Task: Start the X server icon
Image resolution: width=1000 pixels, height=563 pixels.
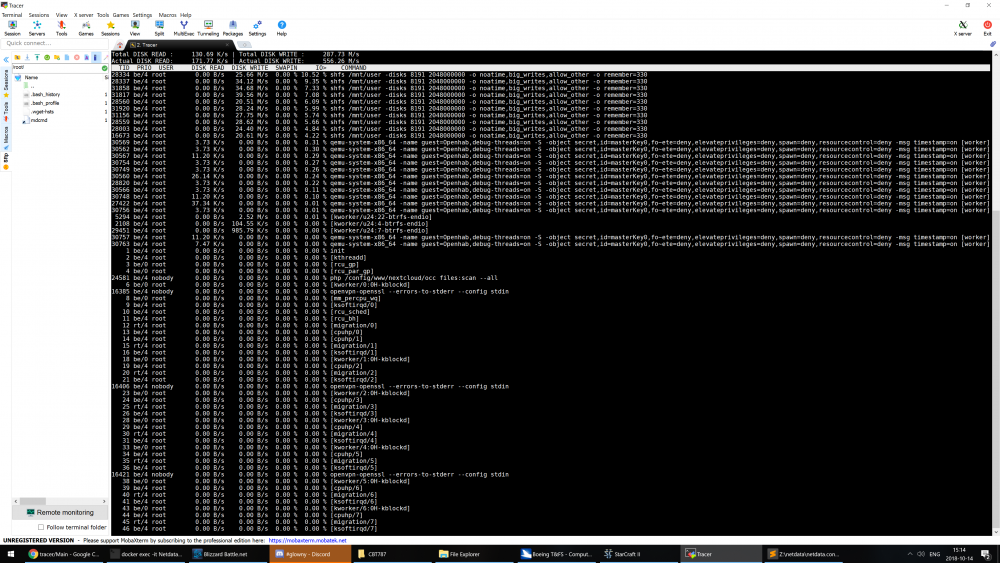Action: pyautogui.click(x=962, y=28)
